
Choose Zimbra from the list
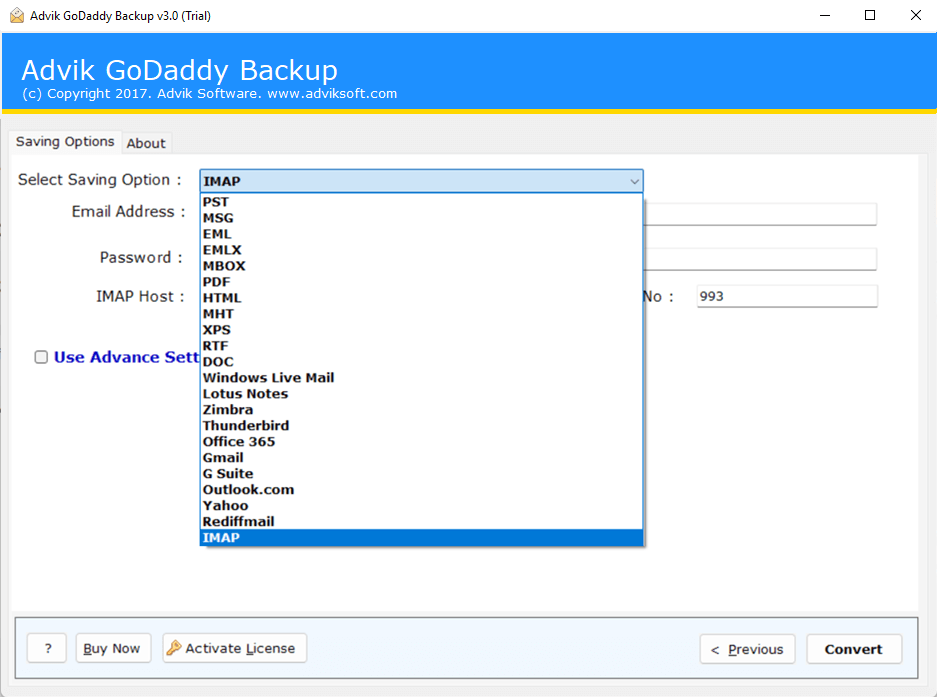pyautogui.click(x=421, y=409)
